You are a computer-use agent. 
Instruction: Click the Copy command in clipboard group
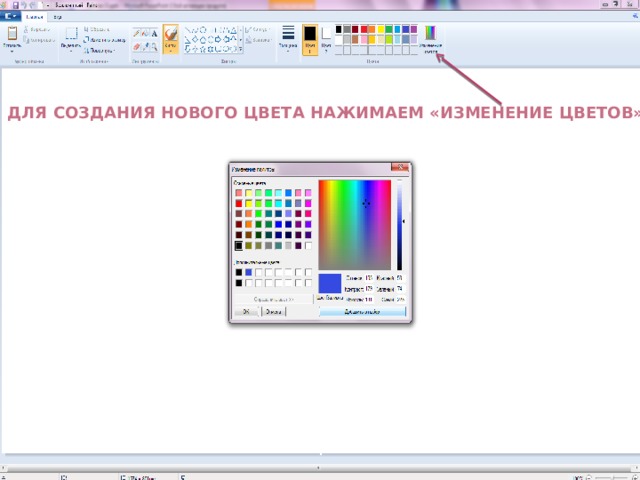(x=39, y=40)
